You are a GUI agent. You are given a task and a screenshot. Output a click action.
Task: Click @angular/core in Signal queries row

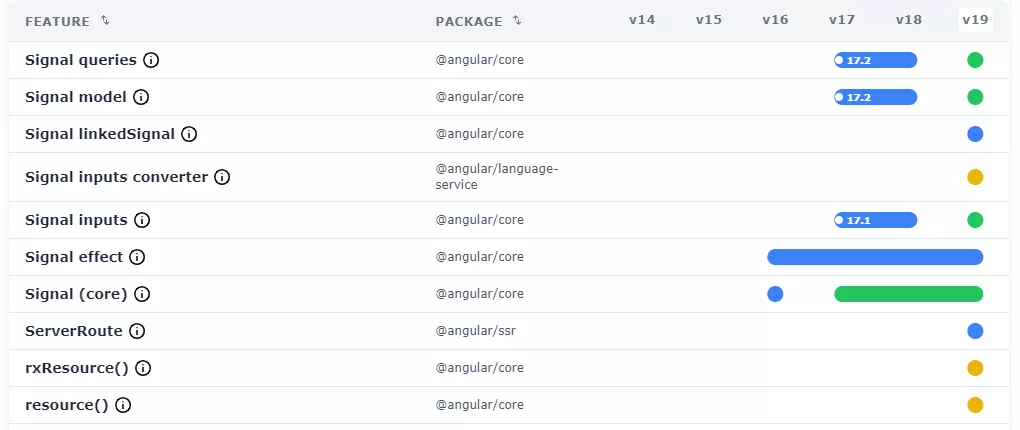479,60
